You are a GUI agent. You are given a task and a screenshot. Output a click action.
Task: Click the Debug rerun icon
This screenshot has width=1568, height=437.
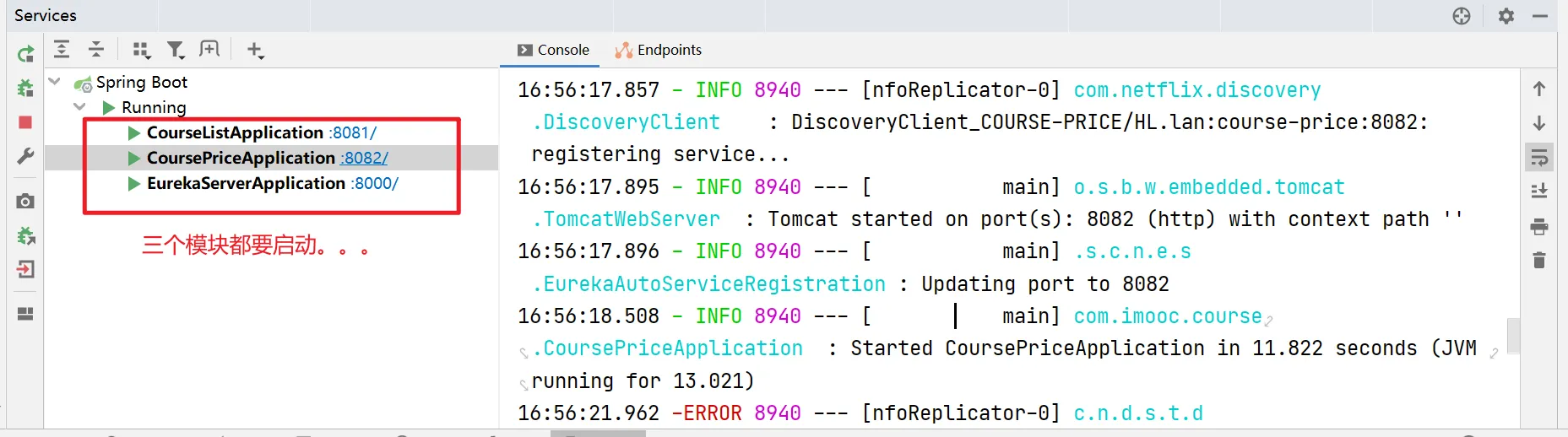click(x=25, y=88)
